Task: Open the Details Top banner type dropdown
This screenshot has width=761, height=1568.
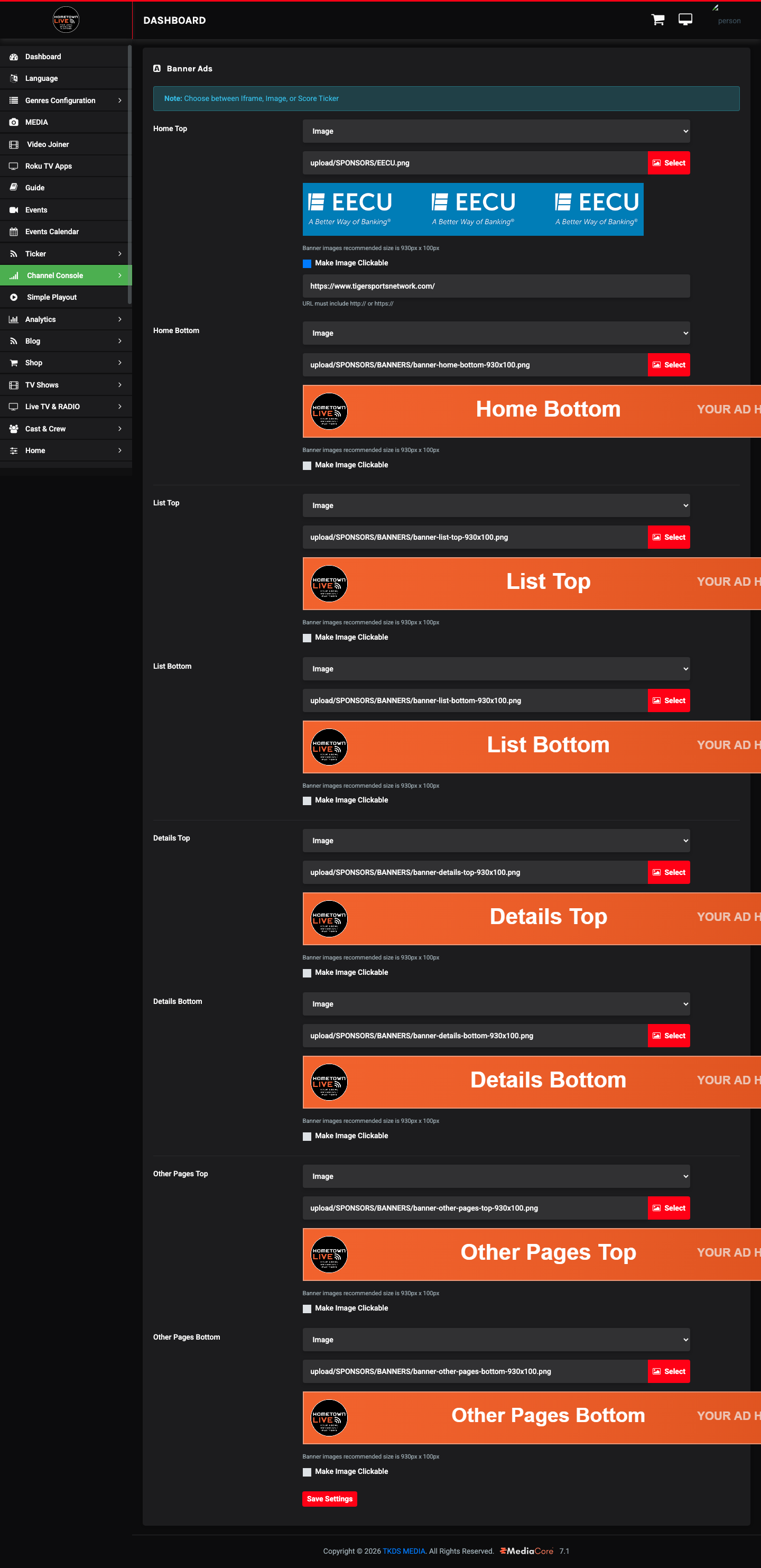Action: (496, 841)
